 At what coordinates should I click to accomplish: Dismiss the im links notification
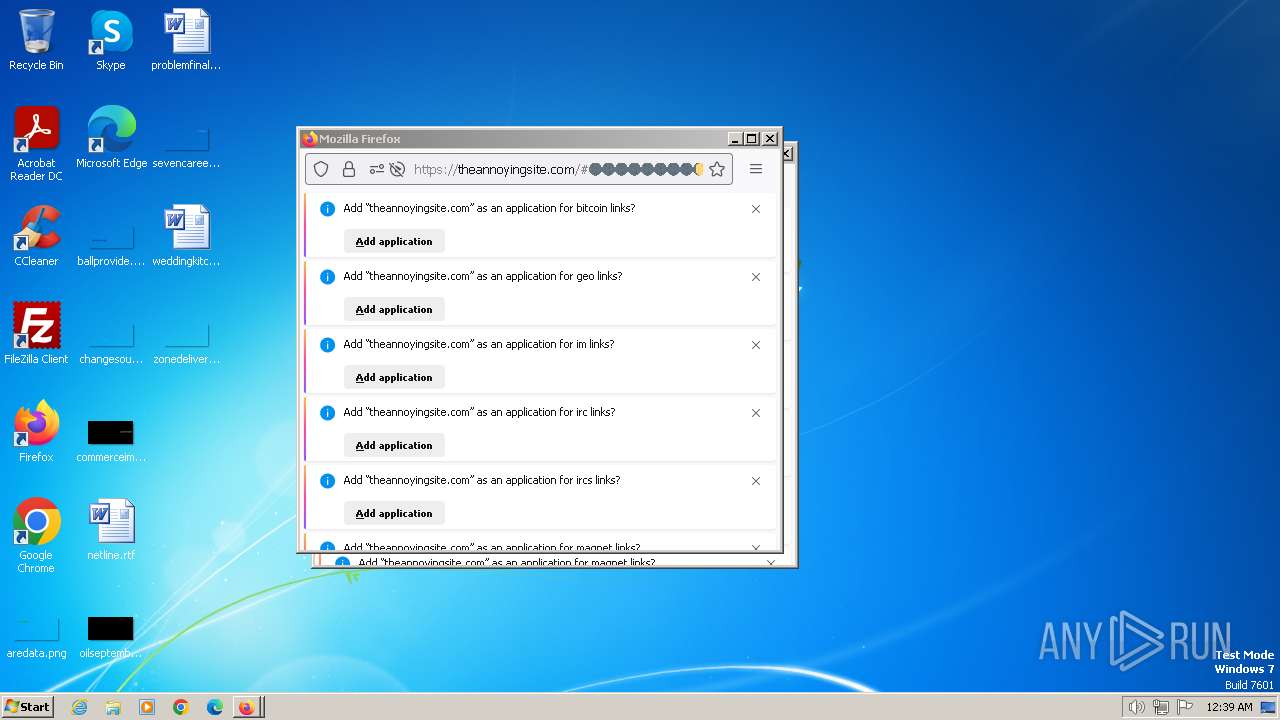click(x=756, y=345)
